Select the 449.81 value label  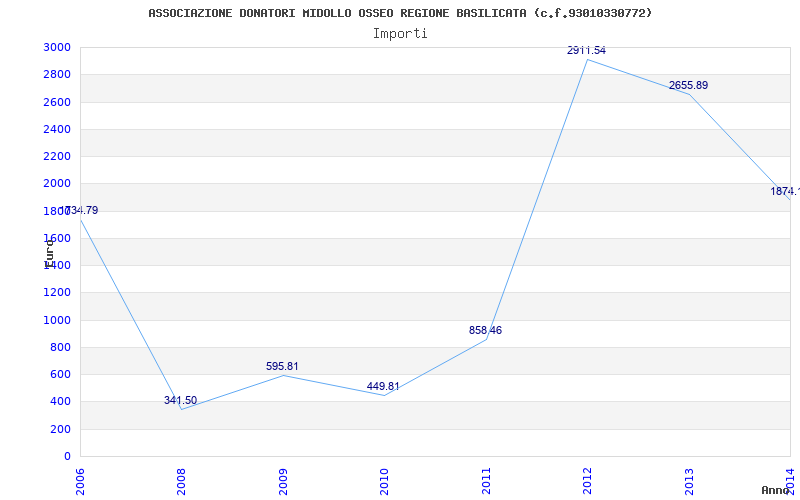(x=383, y=386)
